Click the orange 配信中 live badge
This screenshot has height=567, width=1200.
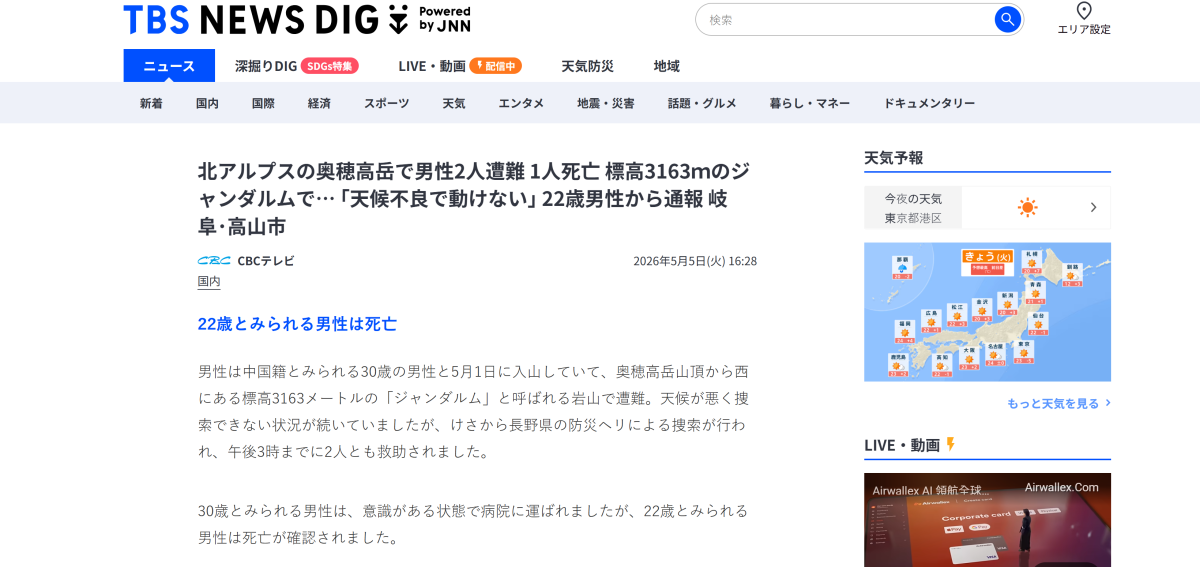(496, 66)
